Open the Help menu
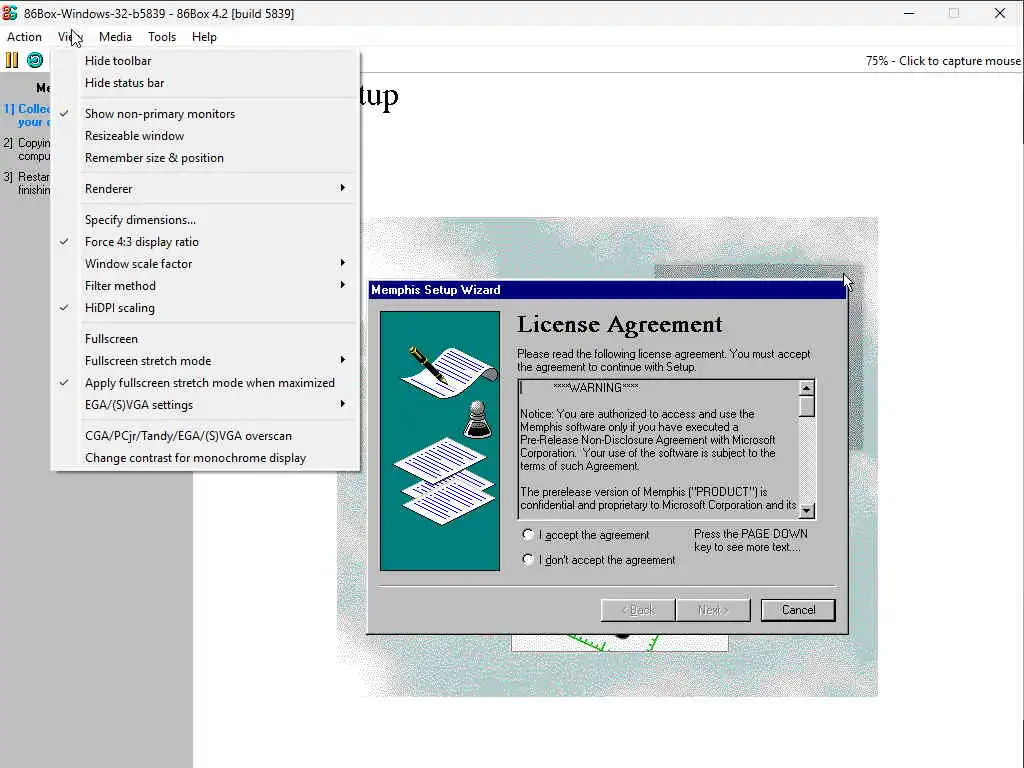1024x768 pixels. click(x=204, y=37)
